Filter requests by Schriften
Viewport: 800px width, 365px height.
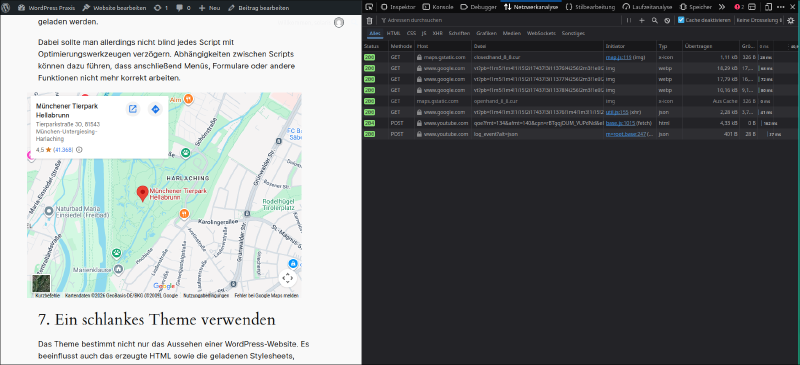[459, 33]
